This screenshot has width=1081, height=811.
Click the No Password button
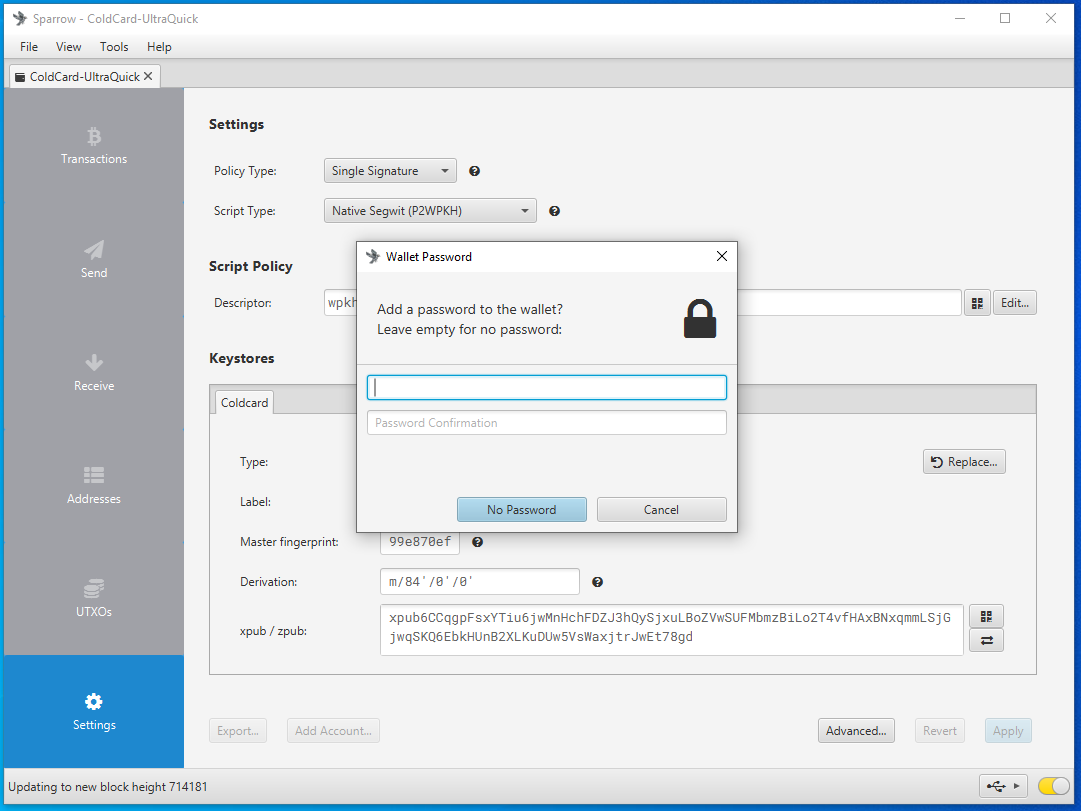coord(522,510)
